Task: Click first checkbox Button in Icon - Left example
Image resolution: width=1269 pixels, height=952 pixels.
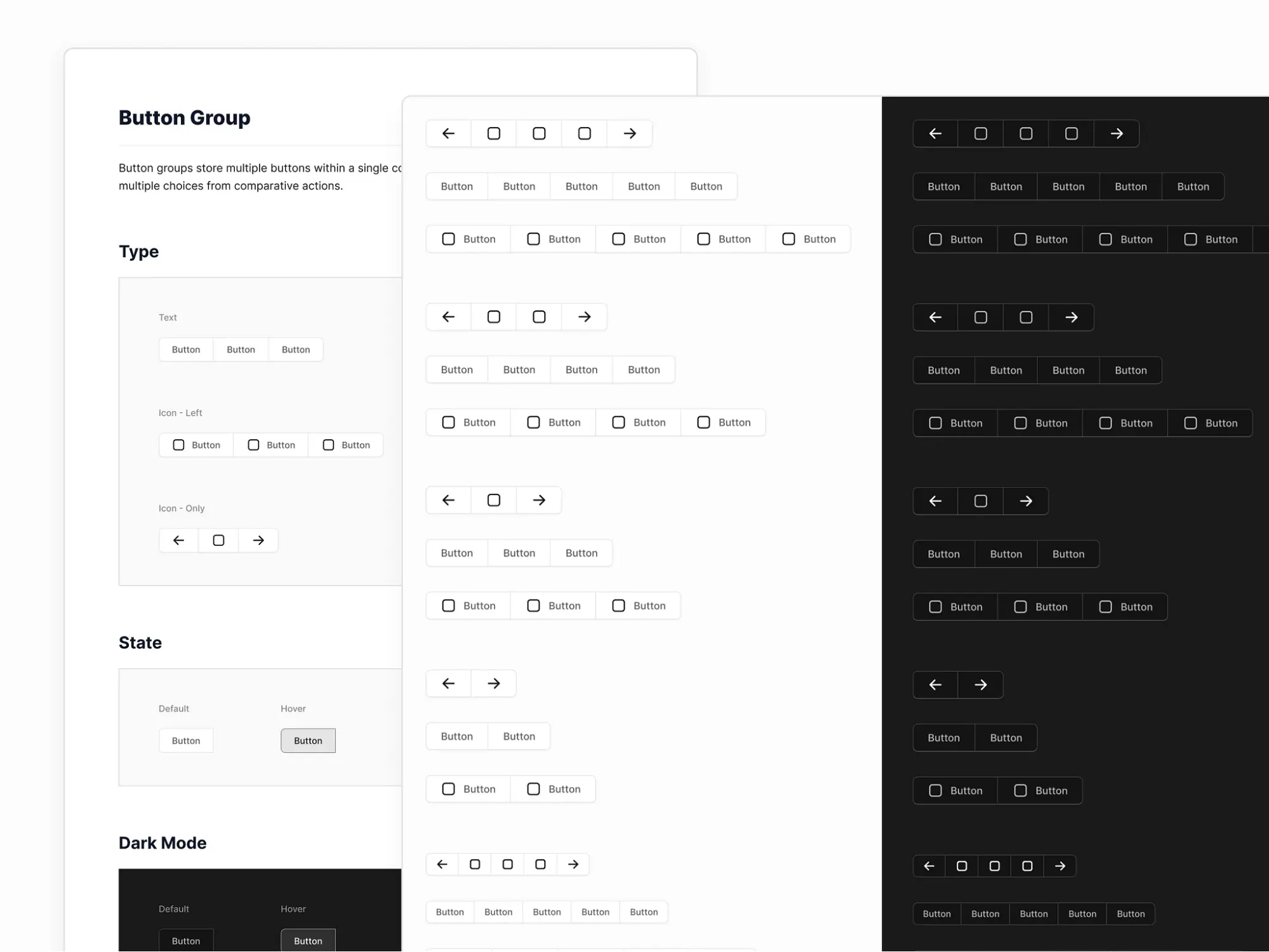Action: (196, 445)
